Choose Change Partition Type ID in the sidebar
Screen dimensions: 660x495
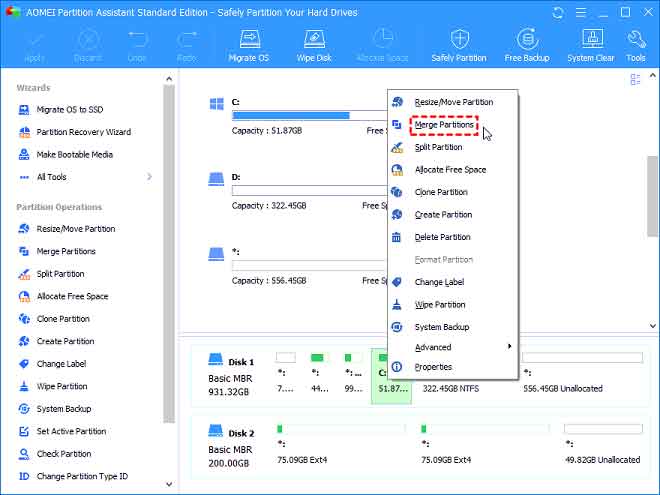[x=73, y=476]
